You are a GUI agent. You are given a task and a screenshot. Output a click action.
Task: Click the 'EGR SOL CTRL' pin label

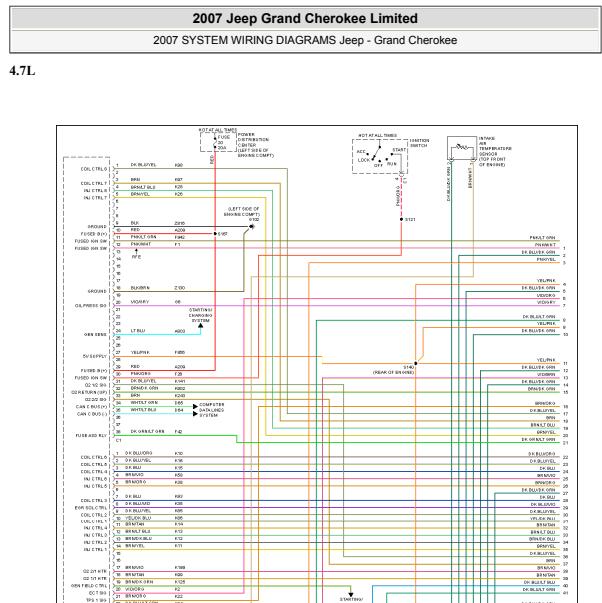(x=91, y=508)
